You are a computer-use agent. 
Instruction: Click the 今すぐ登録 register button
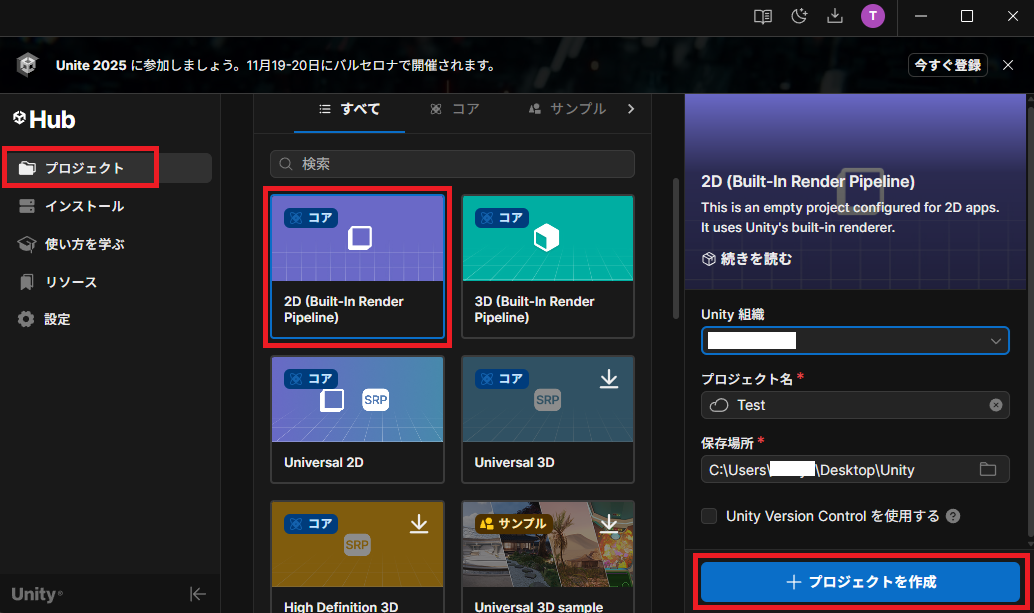pyautogui.click(x=948, y=65)
